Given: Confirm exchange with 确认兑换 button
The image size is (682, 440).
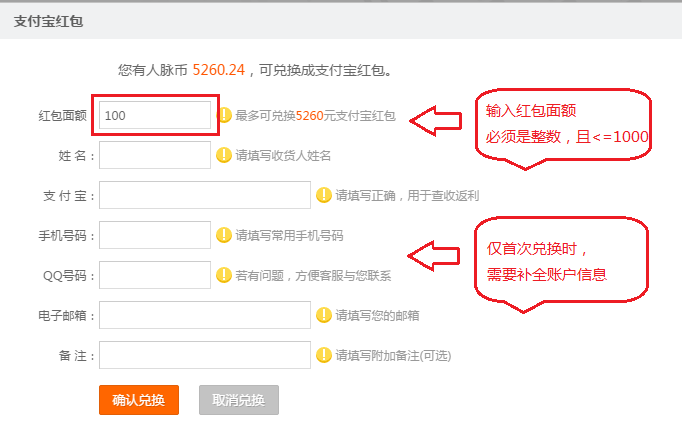Looking at the screenshot, I should pos(139,400).
